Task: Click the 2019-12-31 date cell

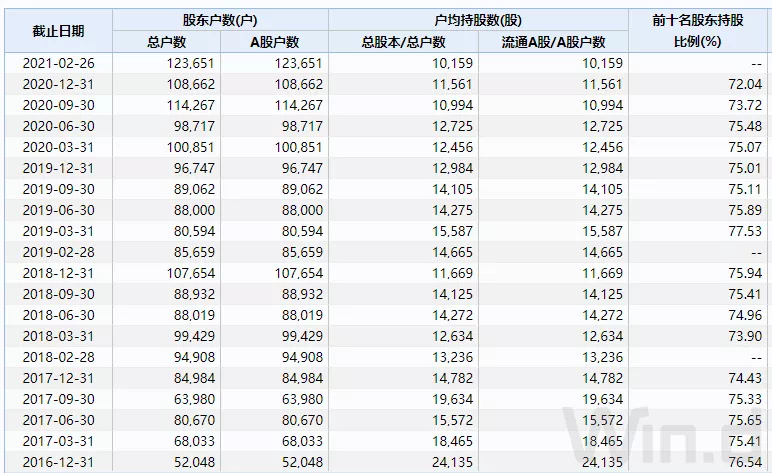Action: pos(58,168)
